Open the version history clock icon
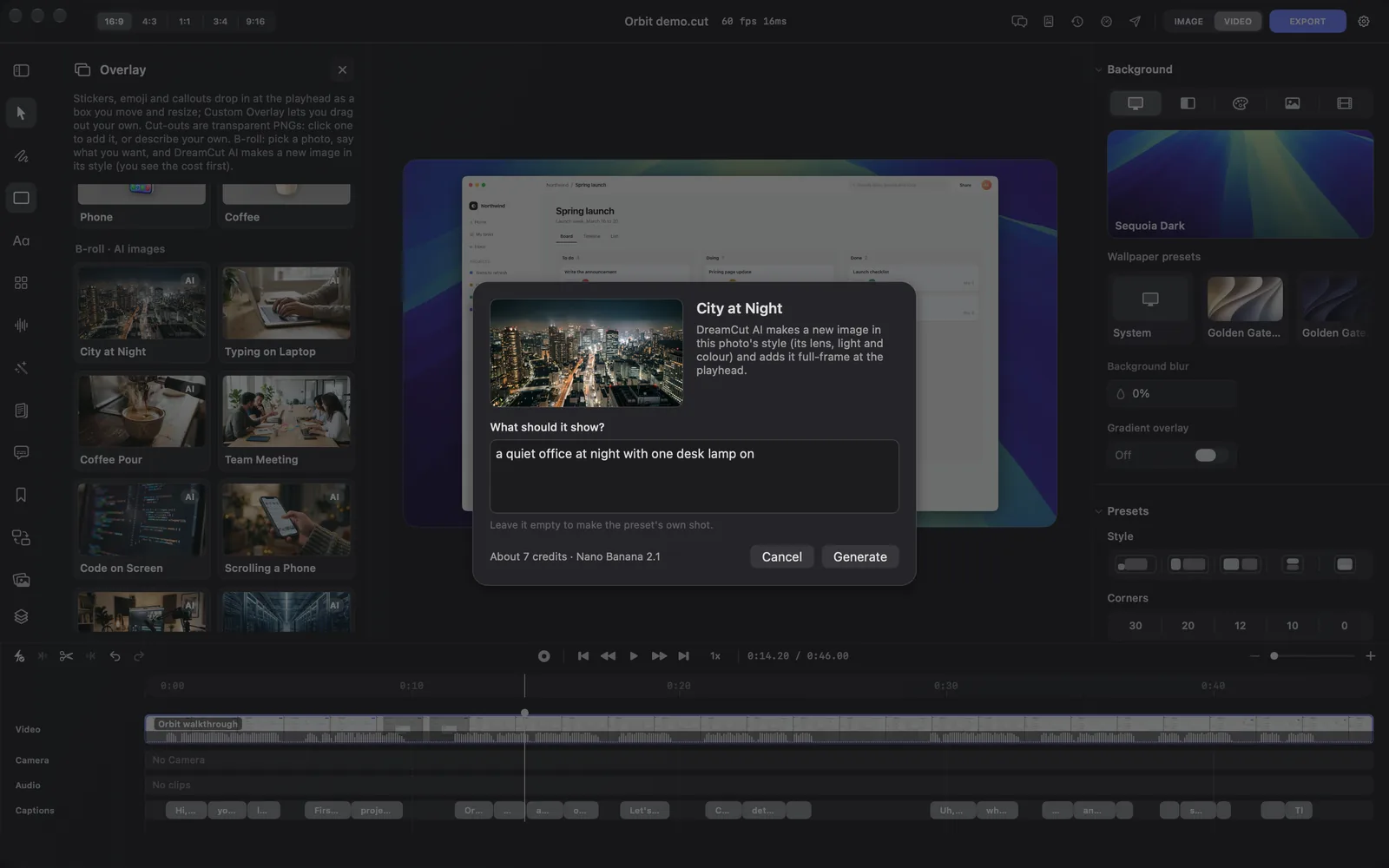 click(x=1077, y=22)
